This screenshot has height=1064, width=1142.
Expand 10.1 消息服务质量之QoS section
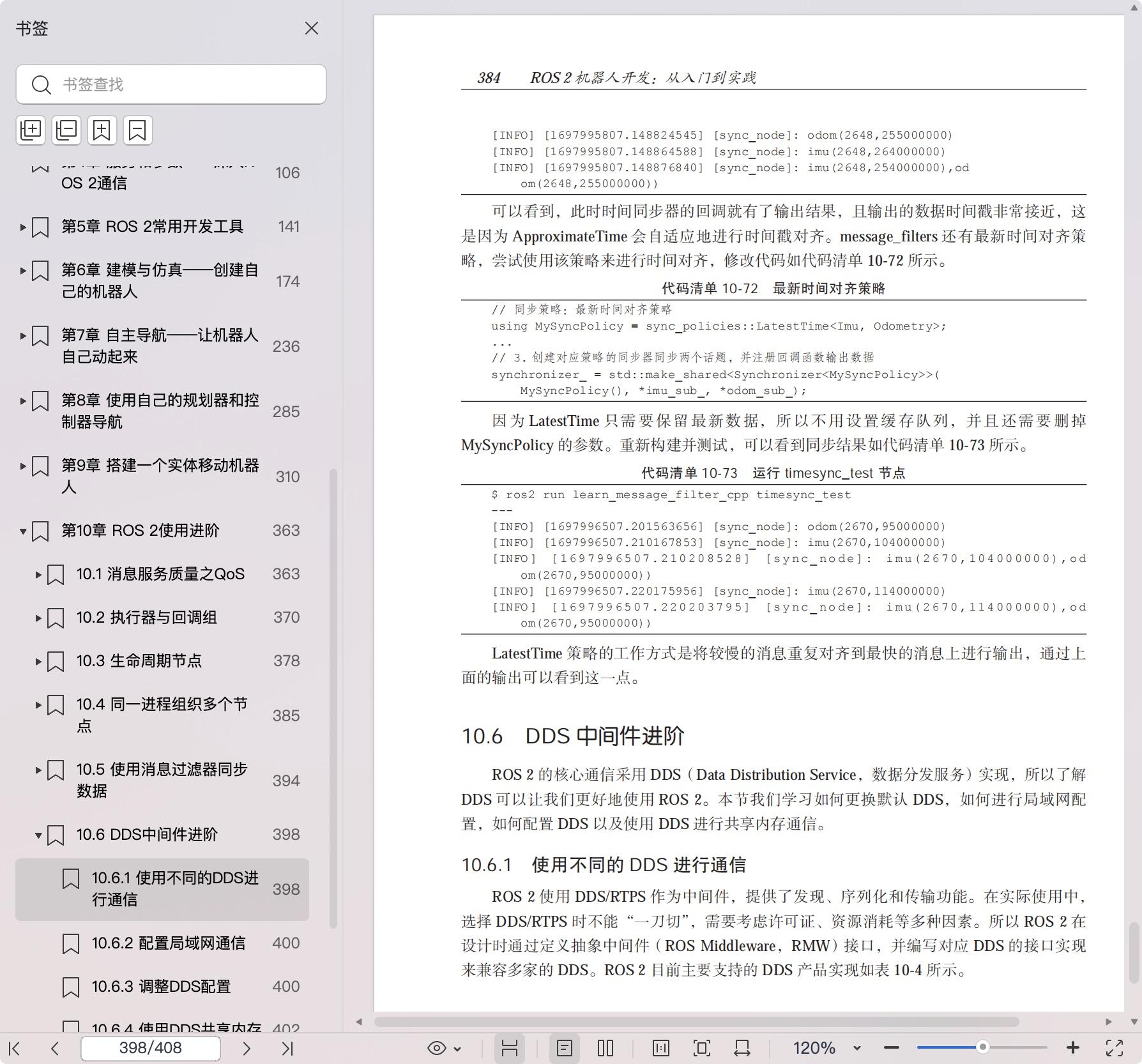click(x=38, y=575)
